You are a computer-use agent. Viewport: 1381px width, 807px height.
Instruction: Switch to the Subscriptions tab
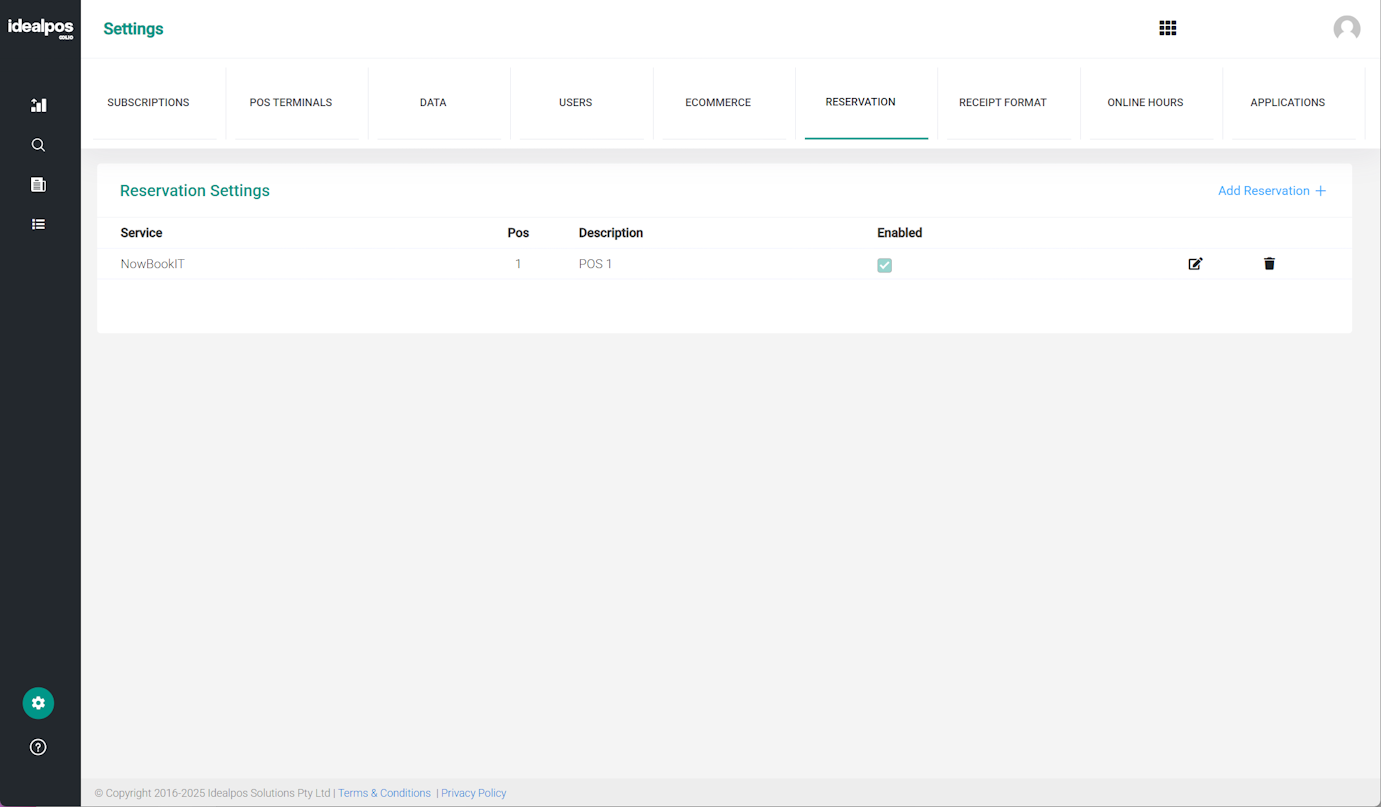(x=148, y=102)
